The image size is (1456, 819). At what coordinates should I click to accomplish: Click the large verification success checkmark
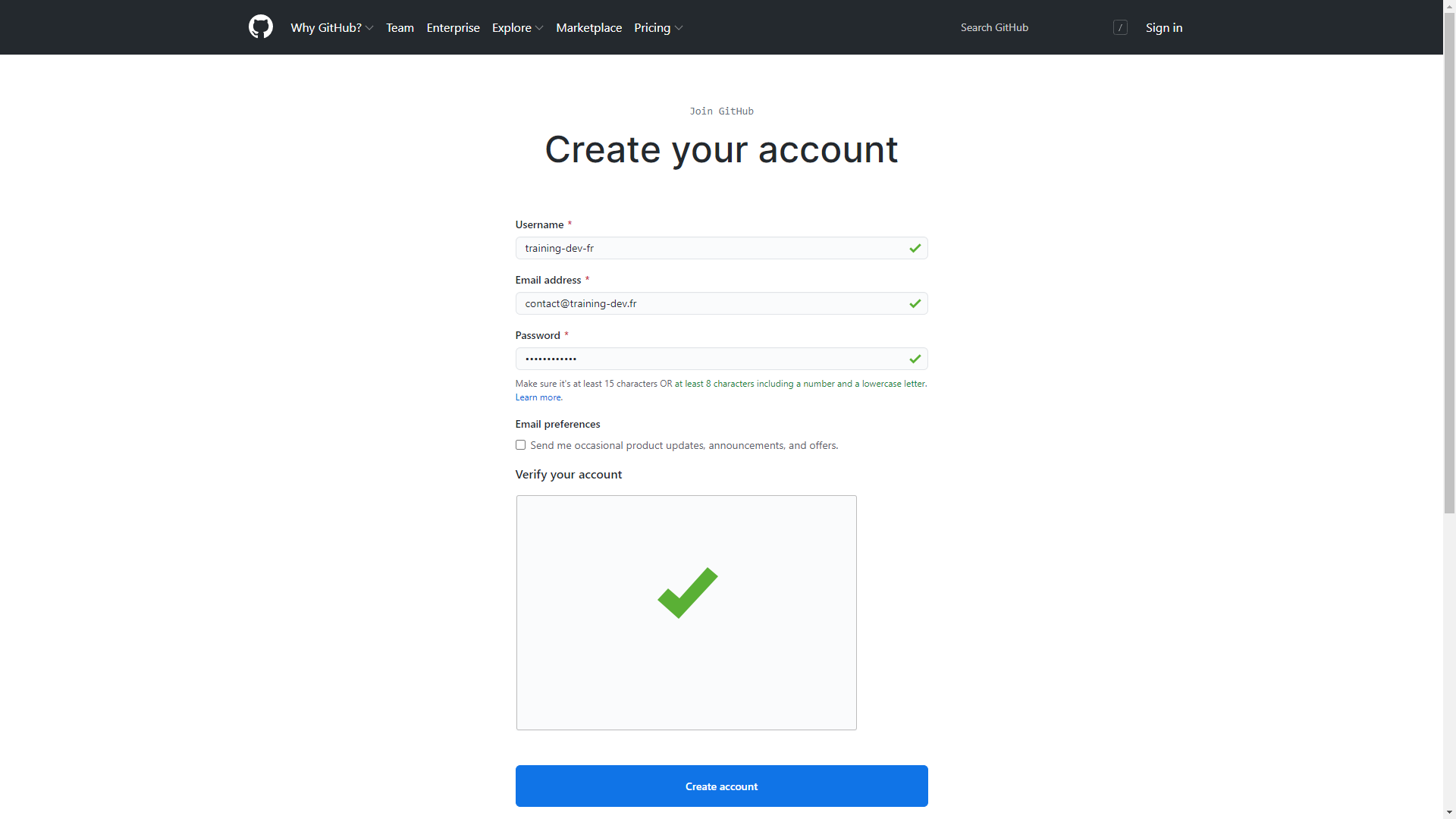coord(688,593)
